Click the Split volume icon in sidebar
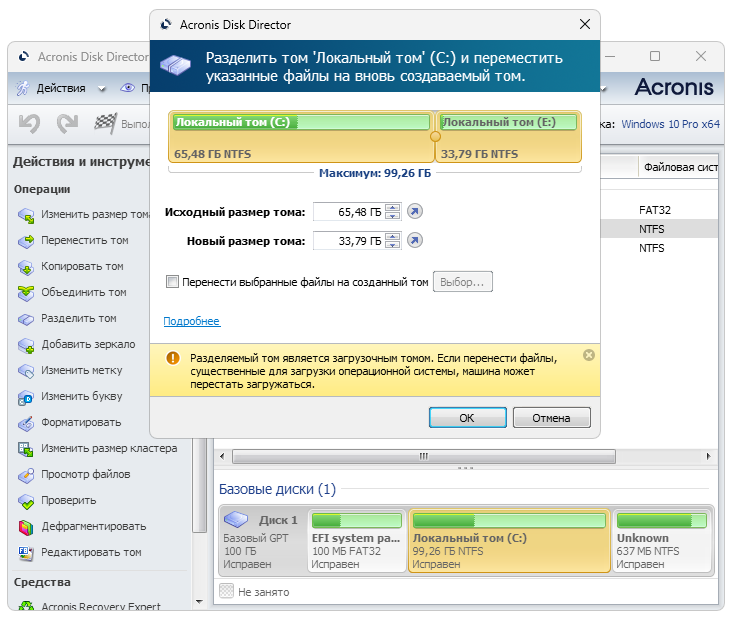 tap(26, 319)
